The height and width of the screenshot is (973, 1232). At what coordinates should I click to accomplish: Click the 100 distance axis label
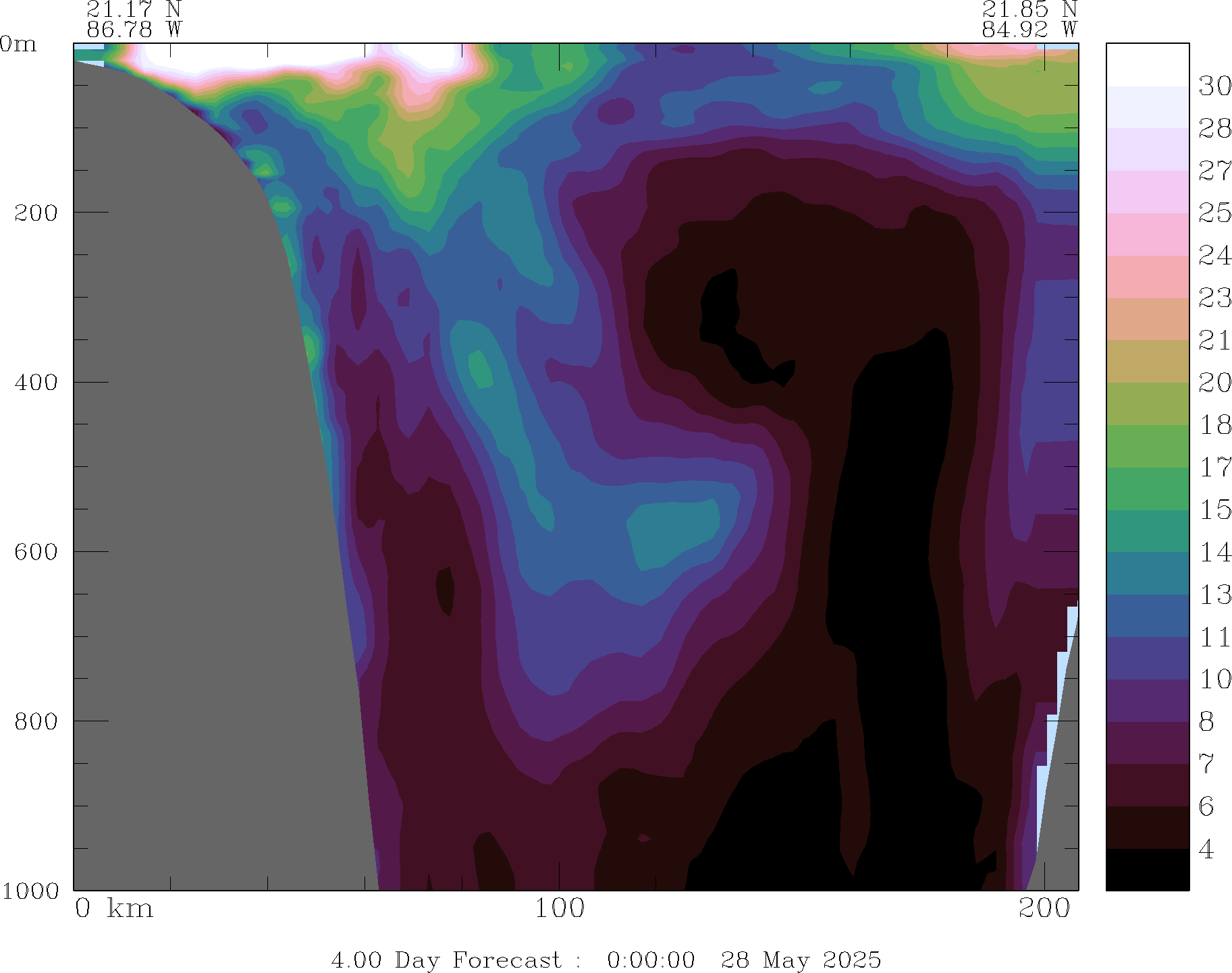pyautogui.click(x=559, y=908)
